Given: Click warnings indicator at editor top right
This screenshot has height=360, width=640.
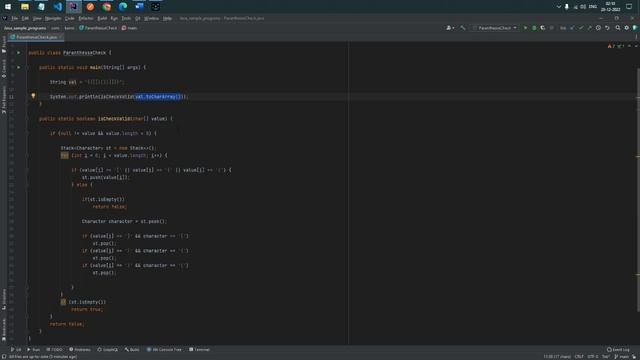Looking at the screenshot, I should tap(616, 46).
